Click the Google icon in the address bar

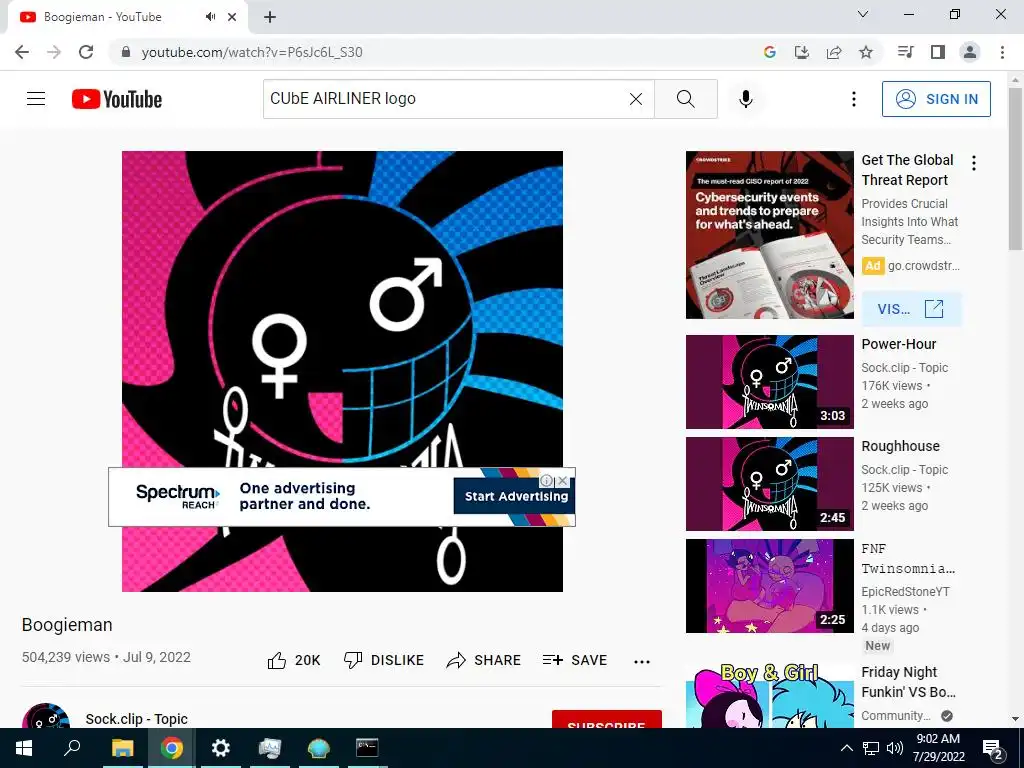(770, 52)
